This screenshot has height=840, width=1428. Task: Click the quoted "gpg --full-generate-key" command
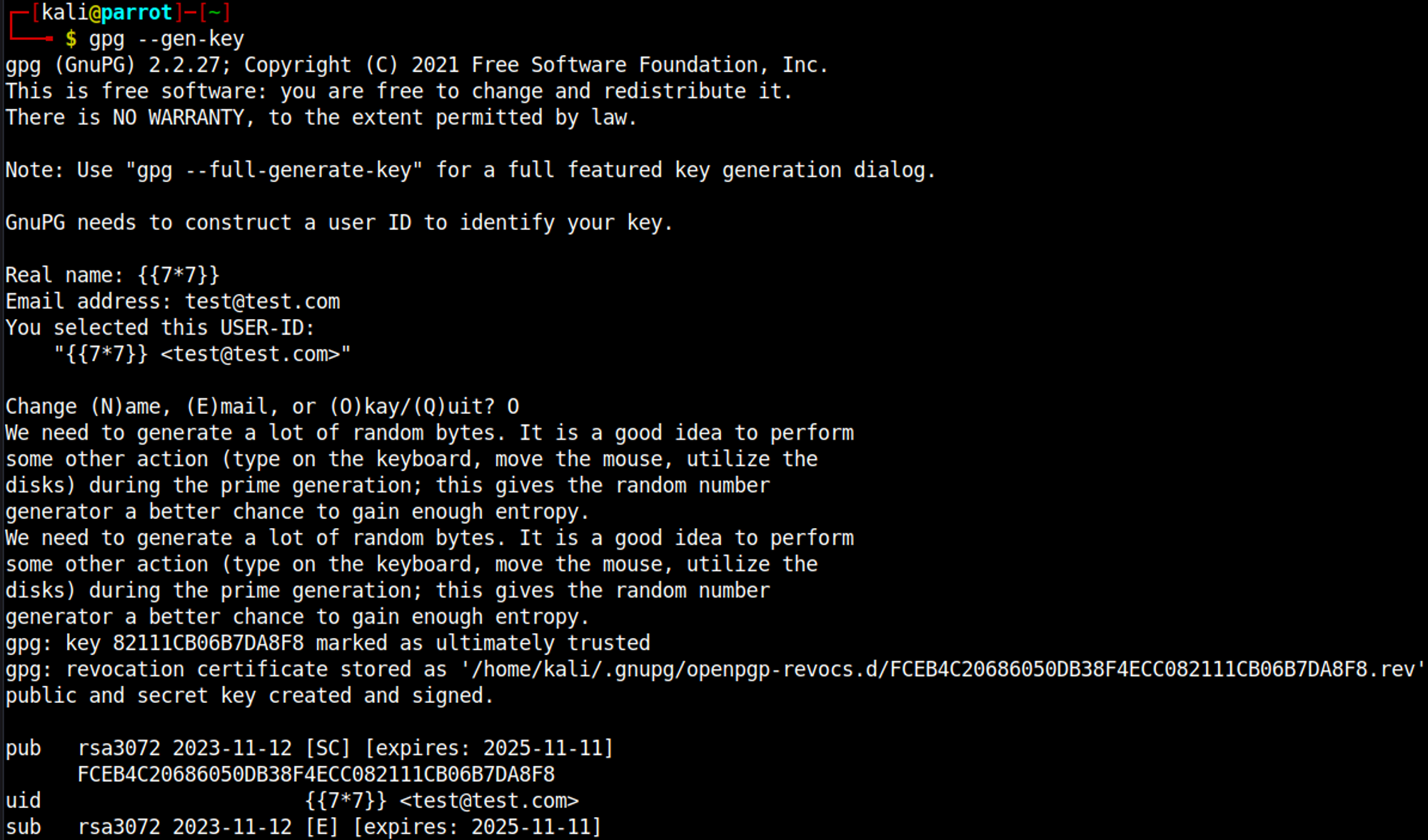[x=274, y=170]
